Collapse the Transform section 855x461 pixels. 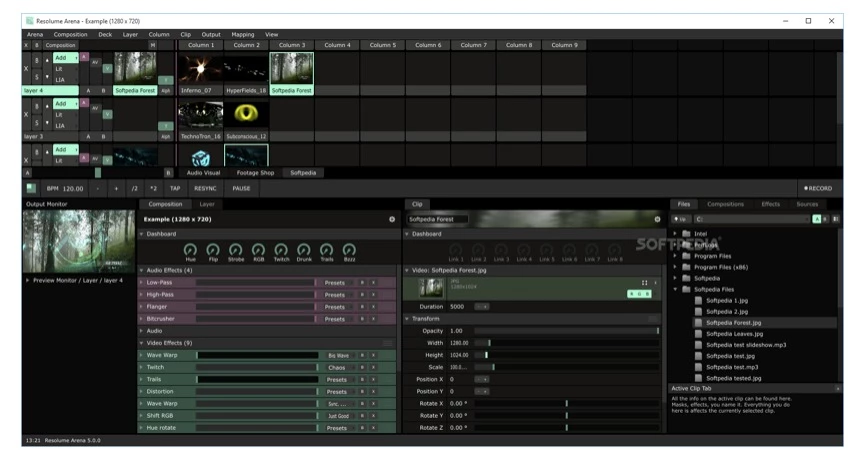[407, 319]
